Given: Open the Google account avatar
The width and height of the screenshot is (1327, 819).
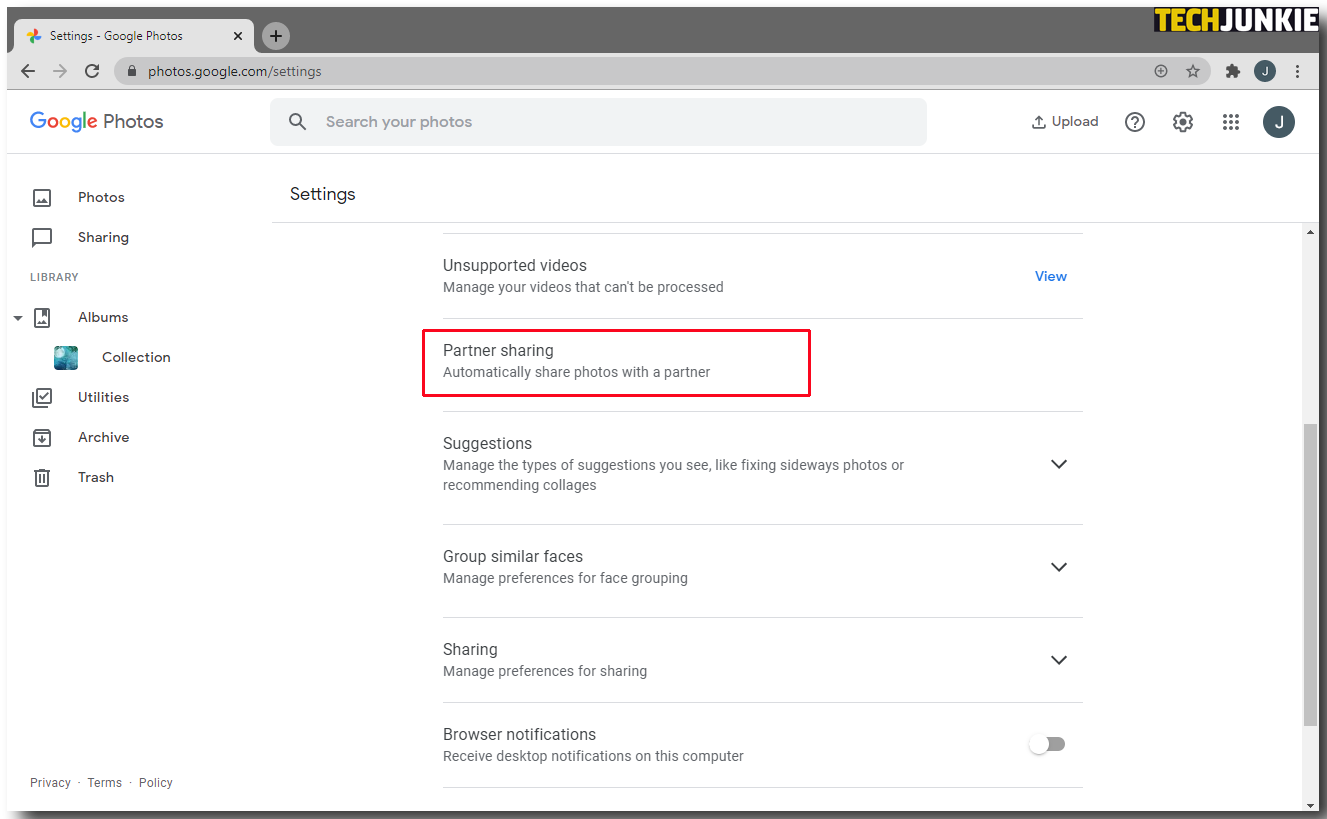Looking at the screenshot, I should 1279,122.
